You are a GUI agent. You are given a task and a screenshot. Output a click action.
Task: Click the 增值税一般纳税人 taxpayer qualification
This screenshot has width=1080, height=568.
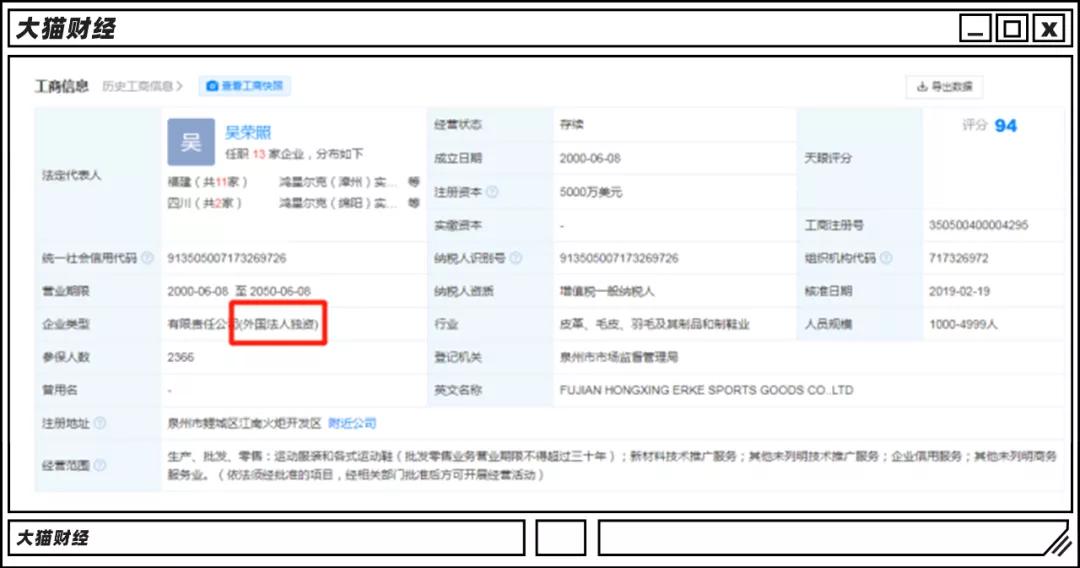(607, 291)
